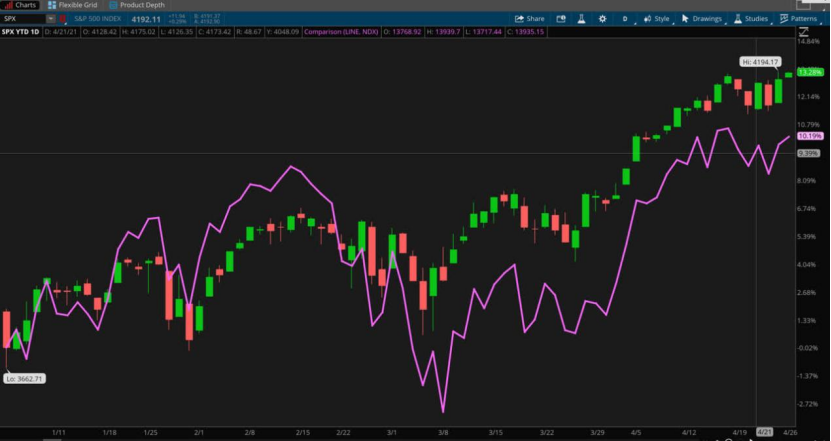The width and height of the screenshot is (831, 441).
Task: Expand the symbol dropdown arrow next to SPX
Action: pyautogui.click(x=51, y=18)
